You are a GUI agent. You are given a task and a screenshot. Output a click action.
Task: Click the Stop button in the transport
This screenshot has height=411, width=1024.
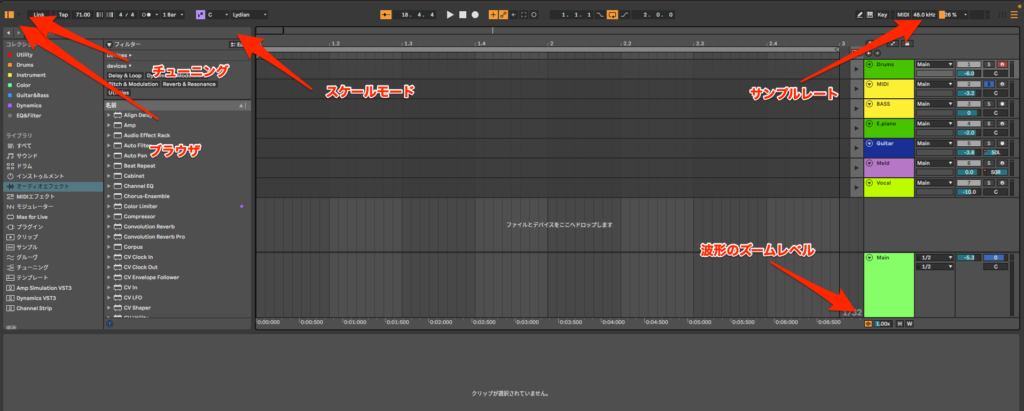(x=463, y=15)
